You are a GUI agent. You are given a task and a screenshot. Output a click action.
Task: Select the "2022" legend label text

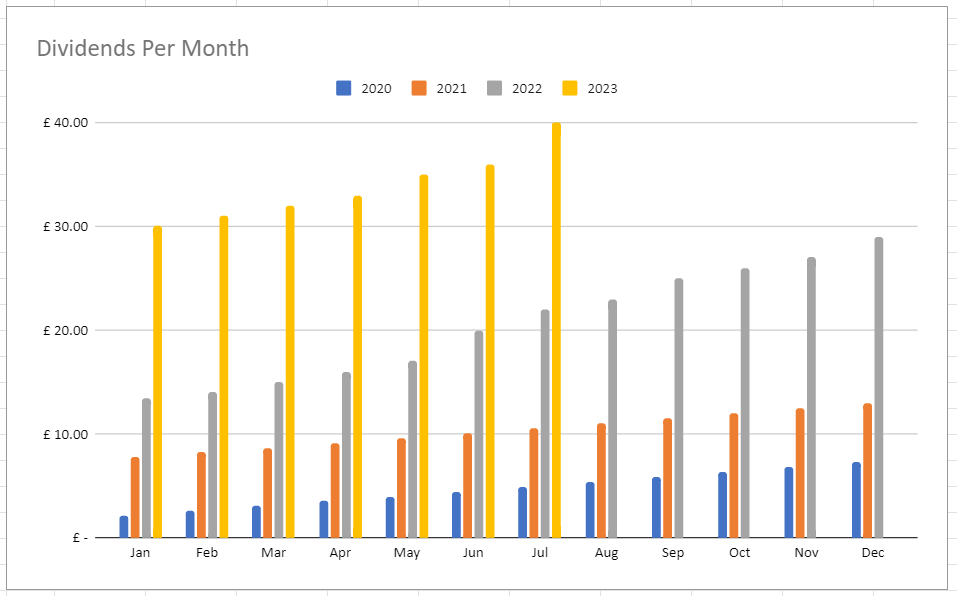(527, 89)
